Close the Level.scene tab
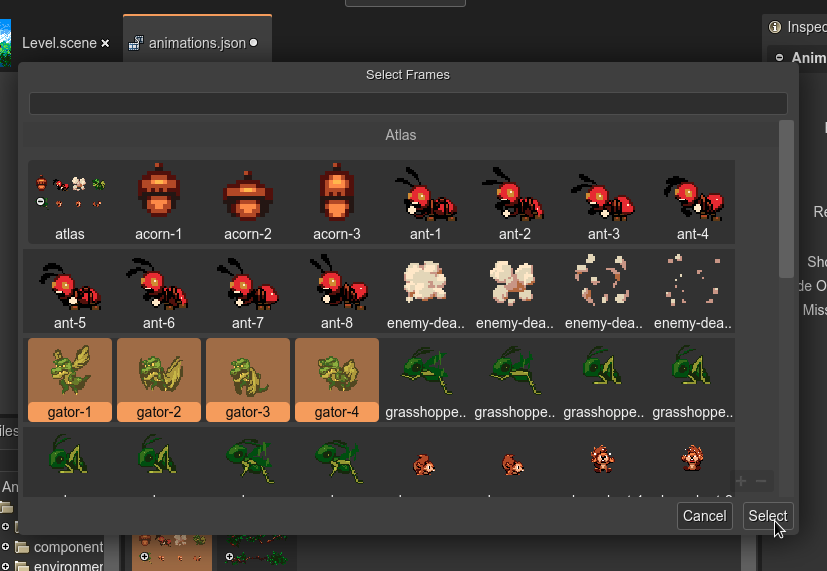 pos(106,44)
